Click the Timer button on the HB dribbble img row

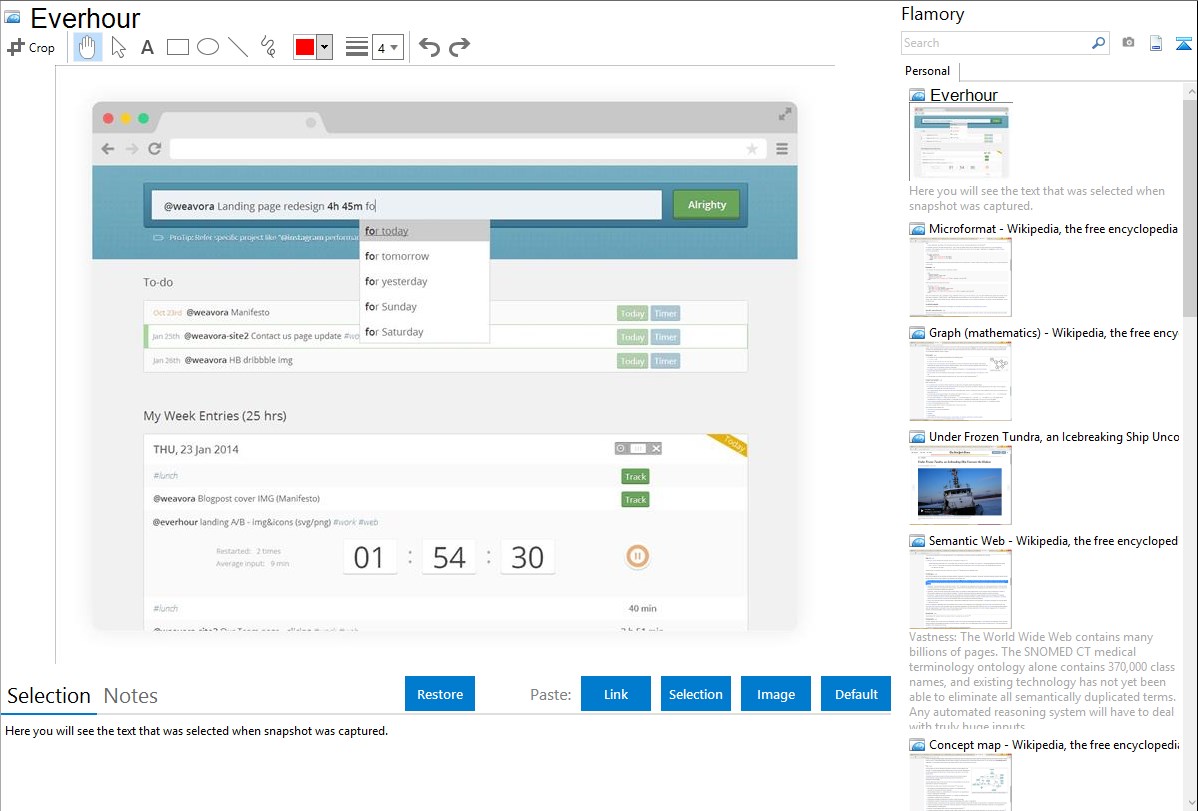click(x=665, y=361)
